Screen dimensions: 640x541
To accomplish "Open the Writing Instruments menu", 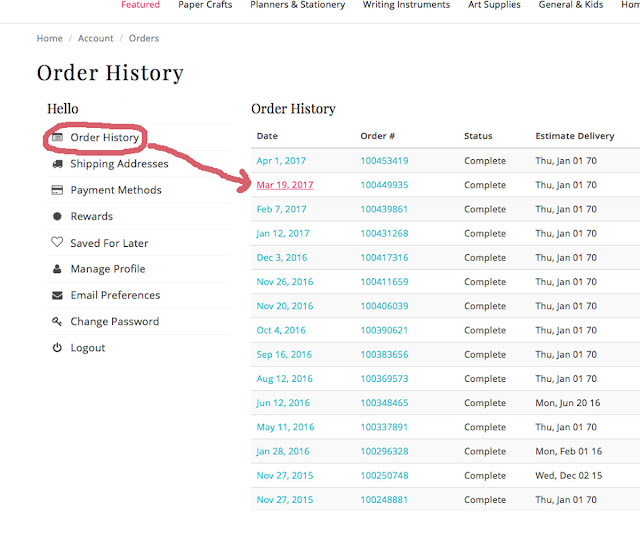I will click(x=407, y=5).
